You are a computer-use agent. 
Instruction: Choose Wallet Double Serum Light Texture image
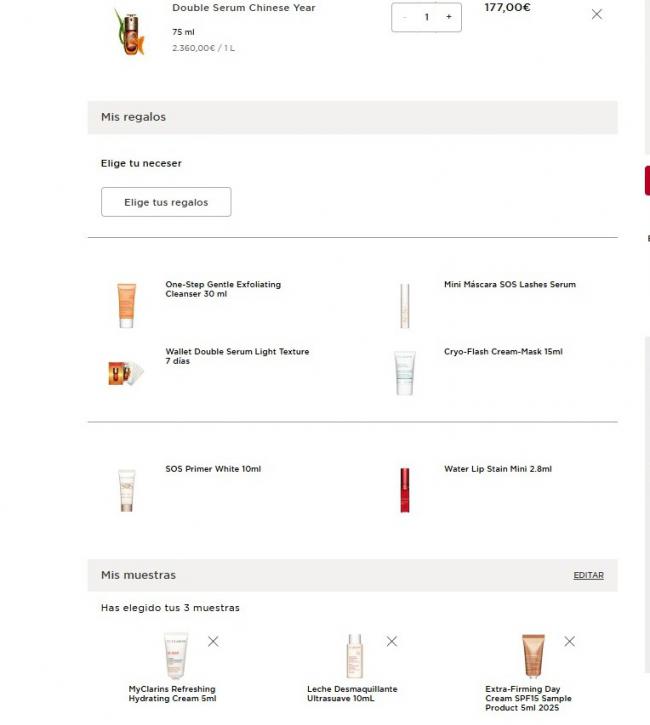click(126, 373)
